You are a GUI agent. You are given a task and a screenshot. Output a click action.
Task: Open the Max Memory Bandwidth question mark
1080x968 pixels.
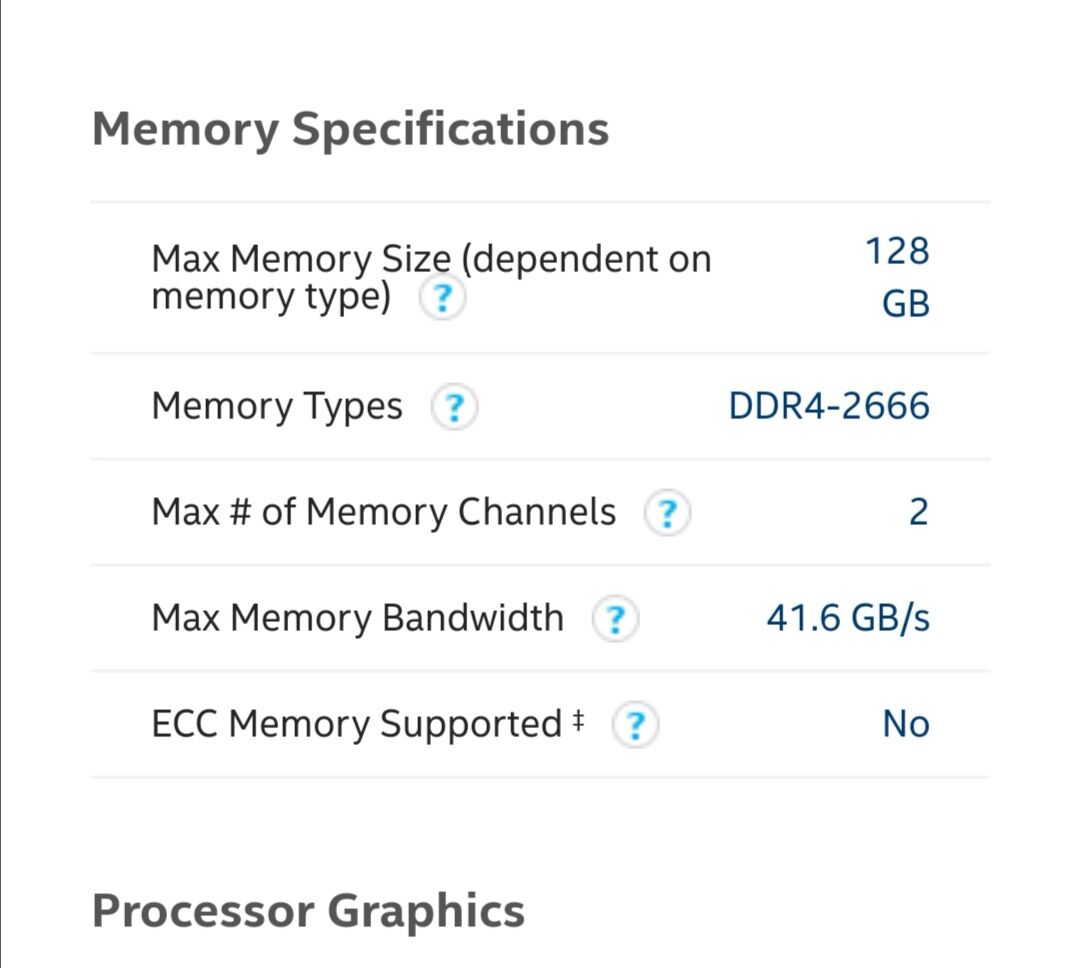coord(615,619)
